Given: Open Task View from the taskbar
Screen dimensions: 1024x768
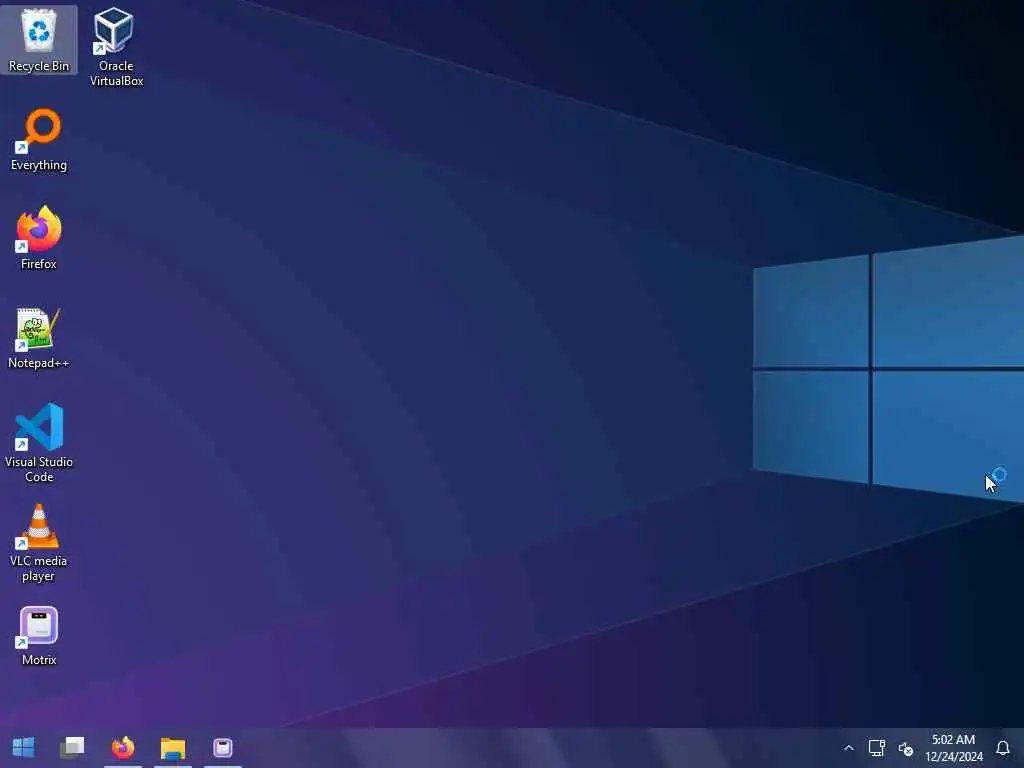Looking at the screenshot, I should pyautogui.click(x=72, y=747).
